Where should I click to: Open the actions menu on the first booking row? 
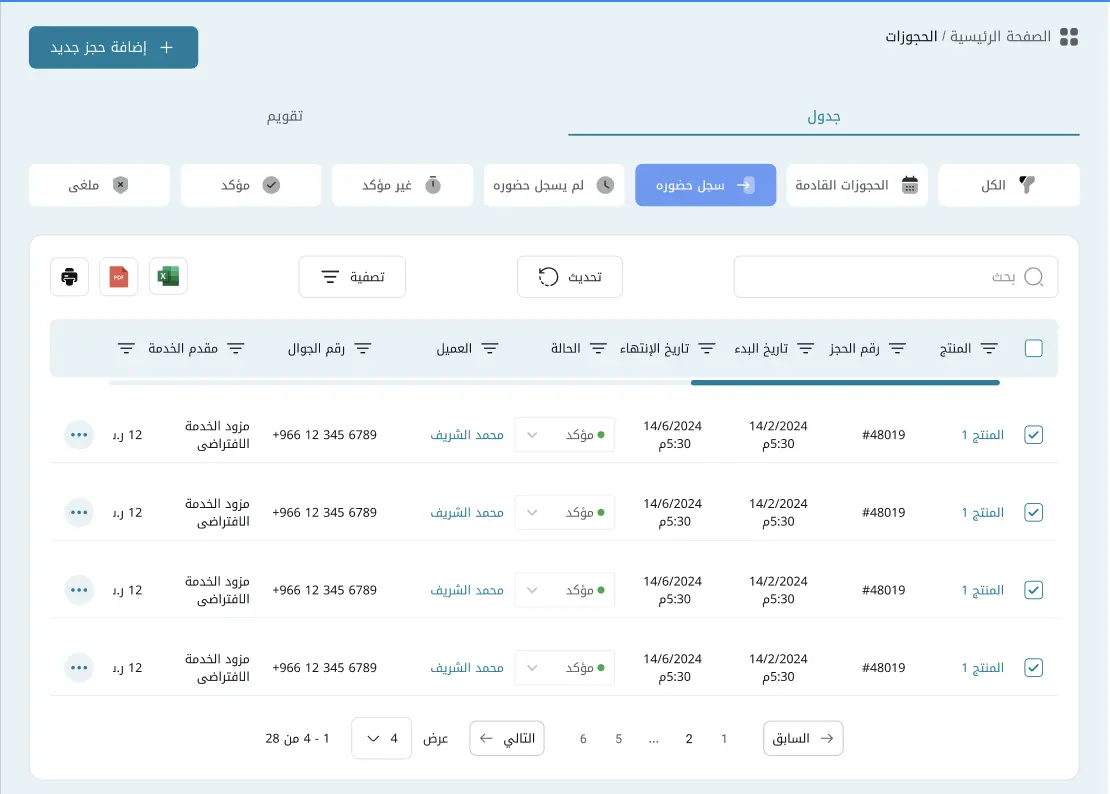coord(79,434)
